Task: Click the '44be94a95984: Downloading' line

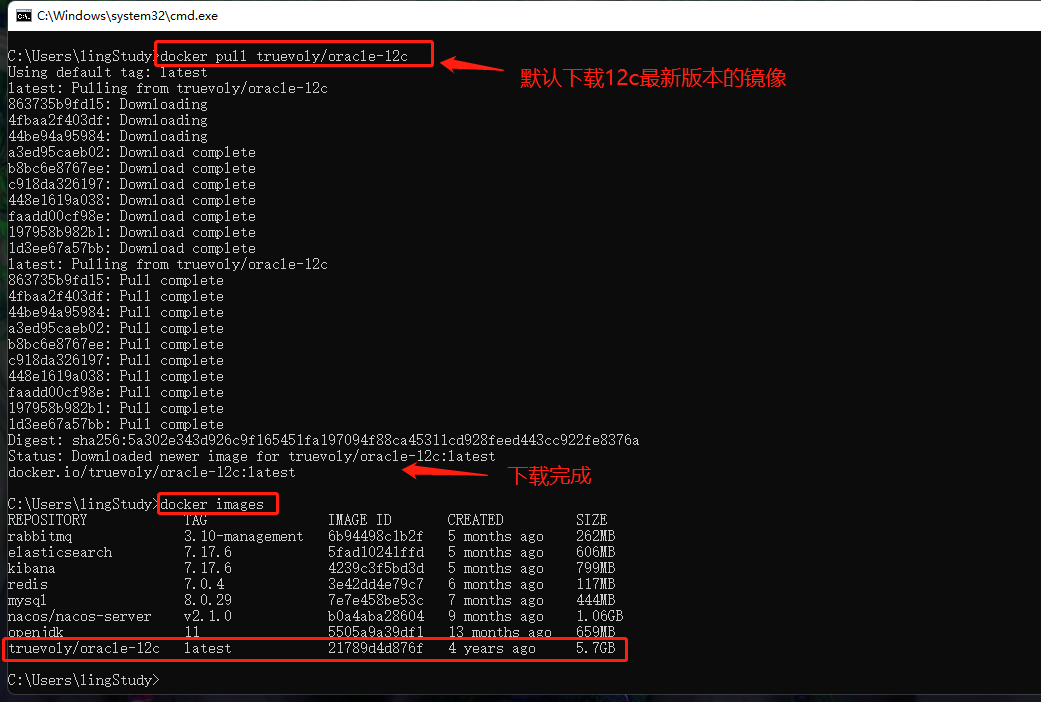Action: 108,136
